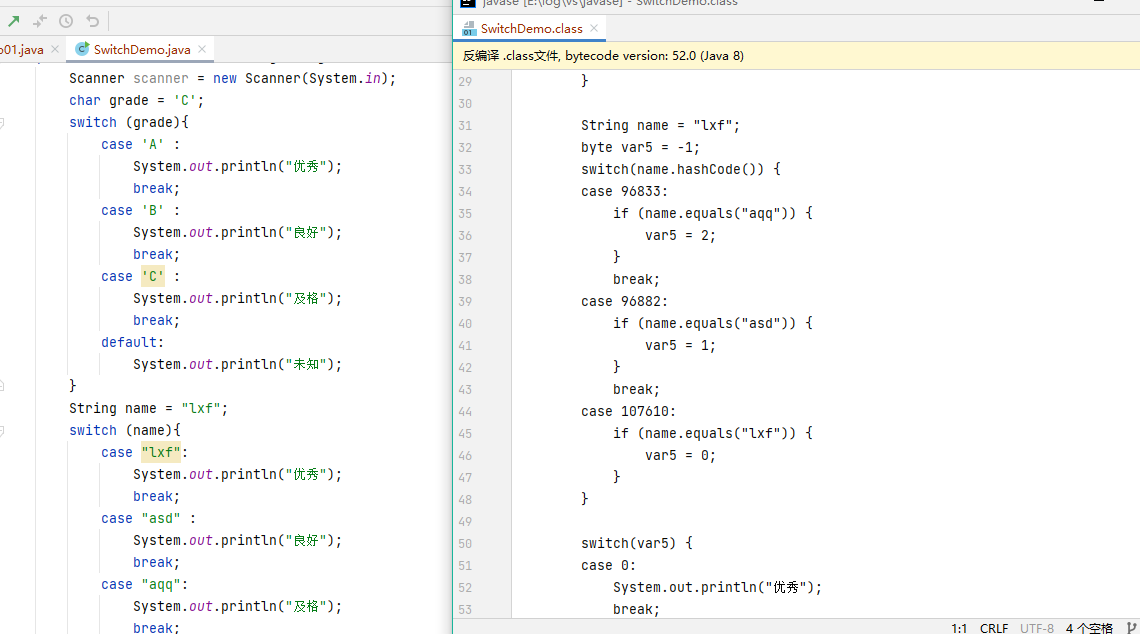Click 'if (name.equals("aqq")) {' line
The width and height of the screenshot is (1140, 634).
pos(712,213)
